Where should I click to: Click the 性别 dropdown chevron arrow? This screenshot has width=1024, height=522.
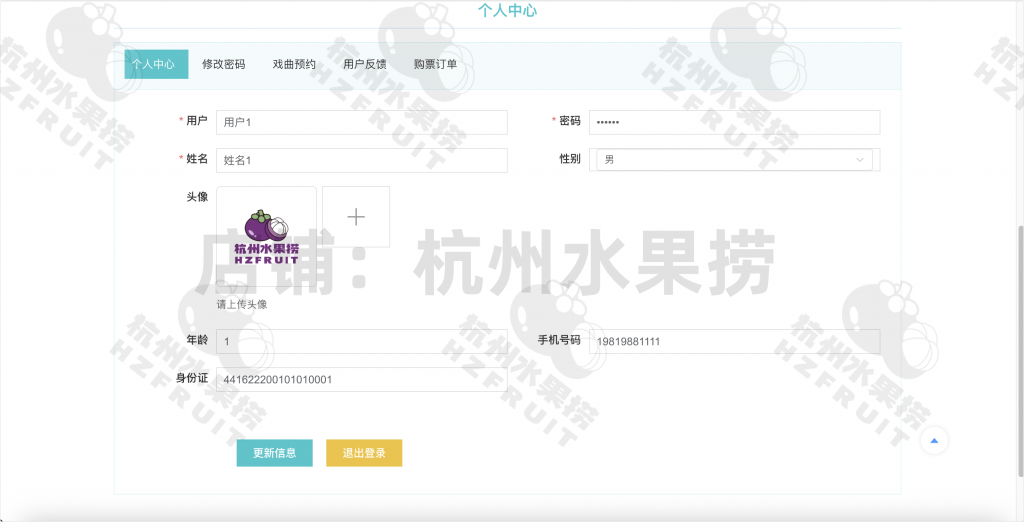[x=860, y=160]
